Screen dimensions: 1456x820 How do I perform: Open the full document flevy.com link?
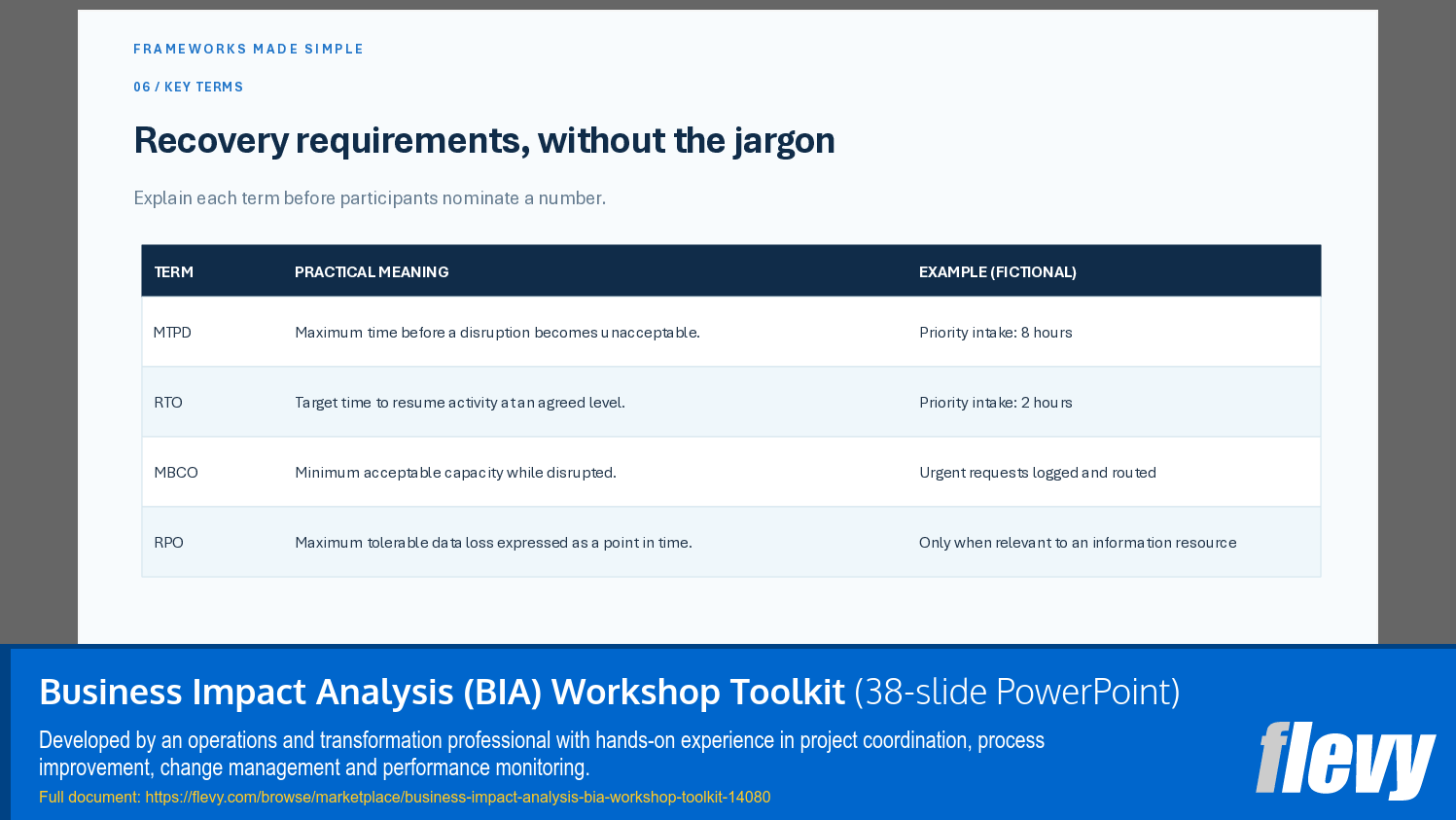tap(457, 798)
